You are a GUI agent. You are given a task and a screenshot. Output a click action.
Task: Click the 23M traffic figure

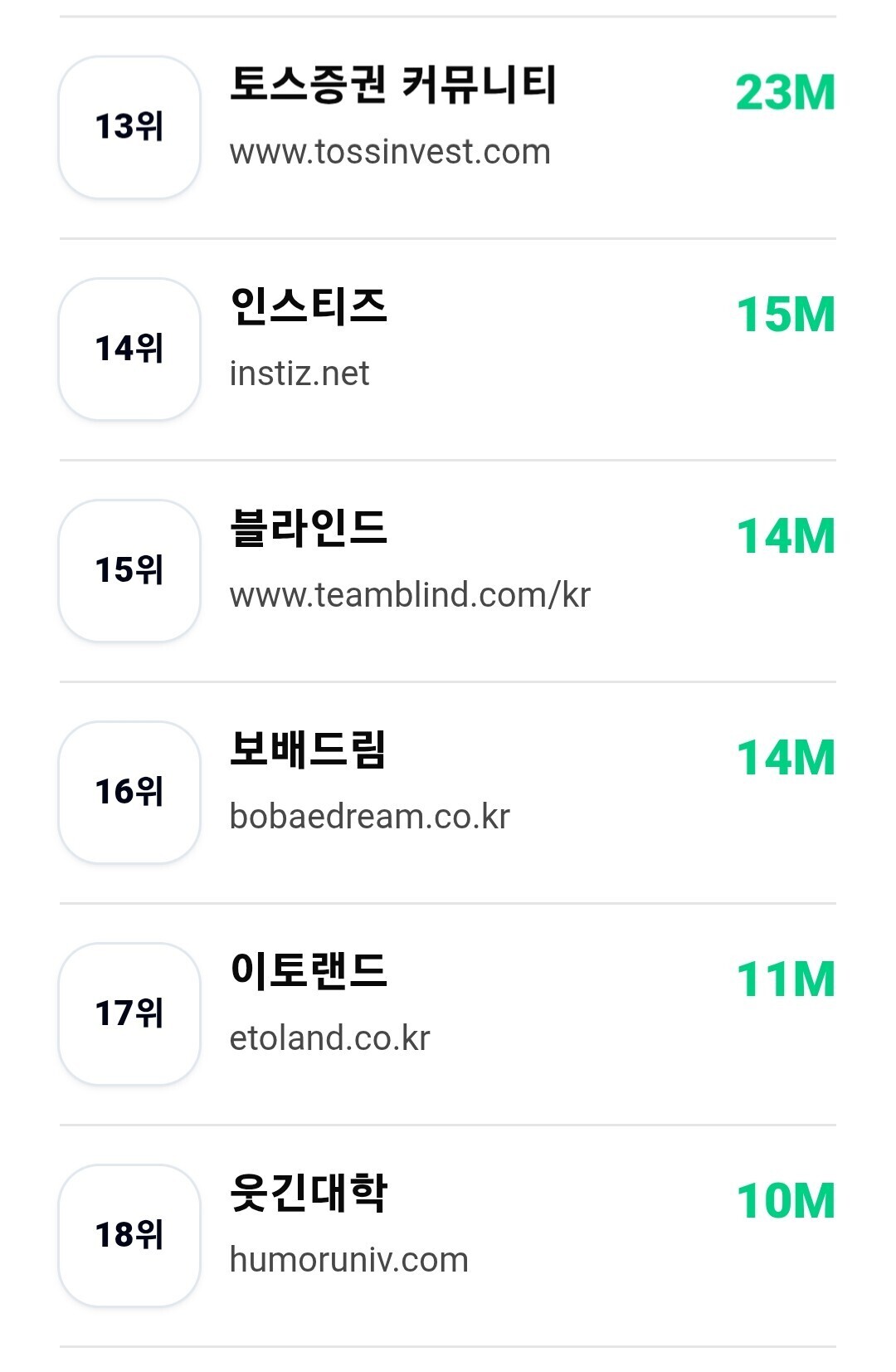(786, 92)
